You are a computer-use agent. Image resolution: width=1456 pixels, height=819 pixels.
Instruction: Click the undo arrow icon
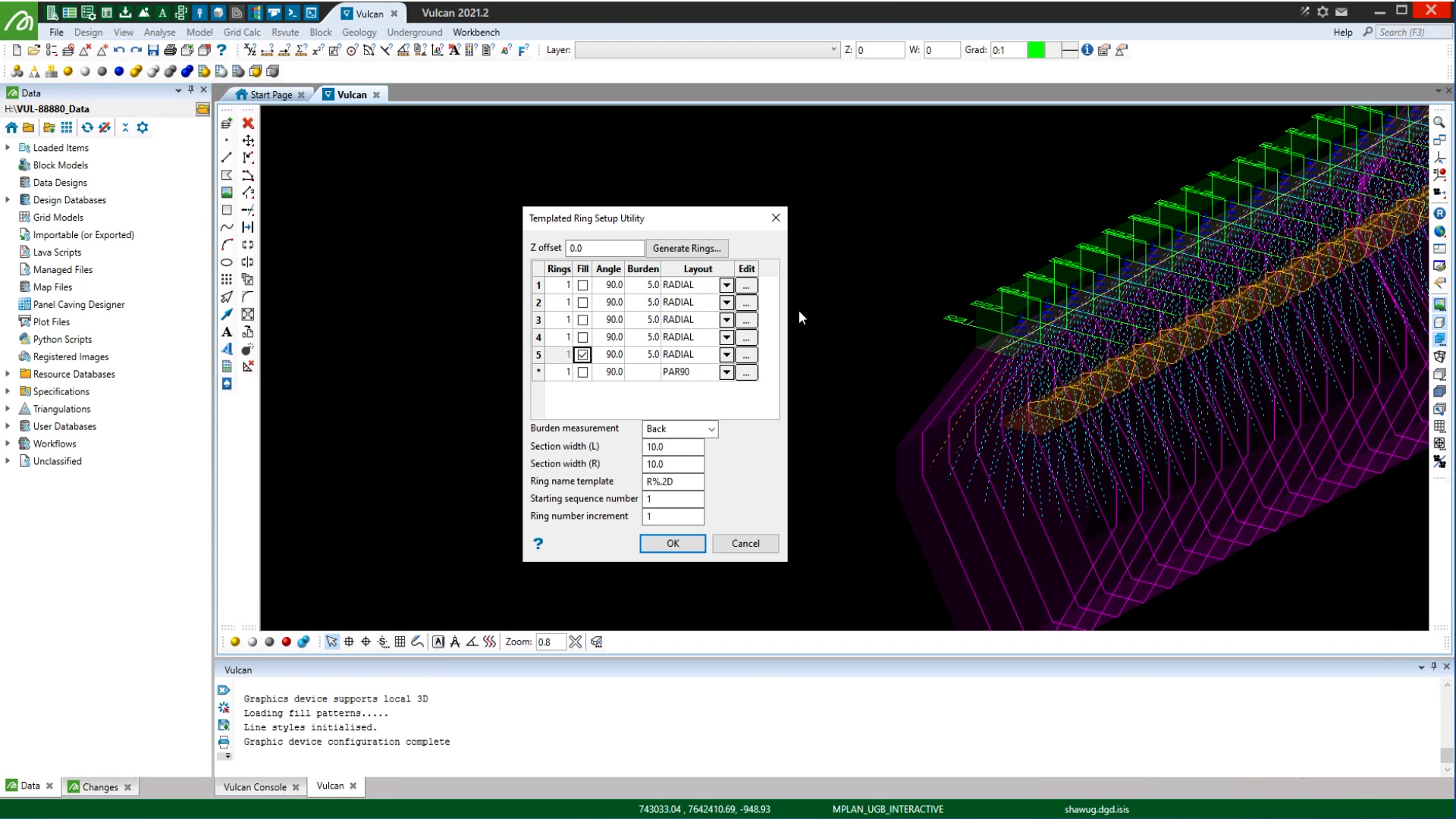[x=119, y=50]
